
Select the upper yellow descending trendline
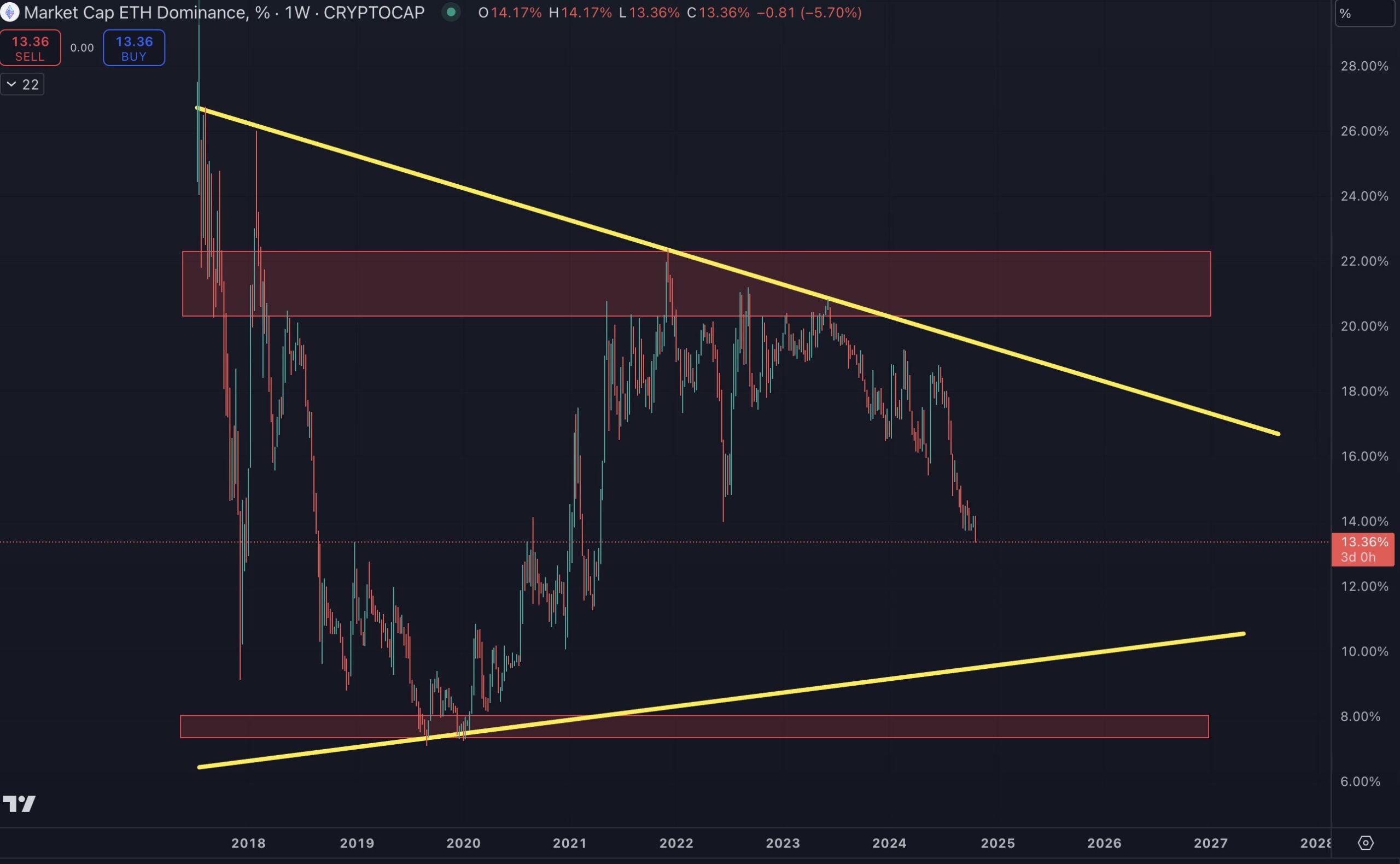coord(737,270)
